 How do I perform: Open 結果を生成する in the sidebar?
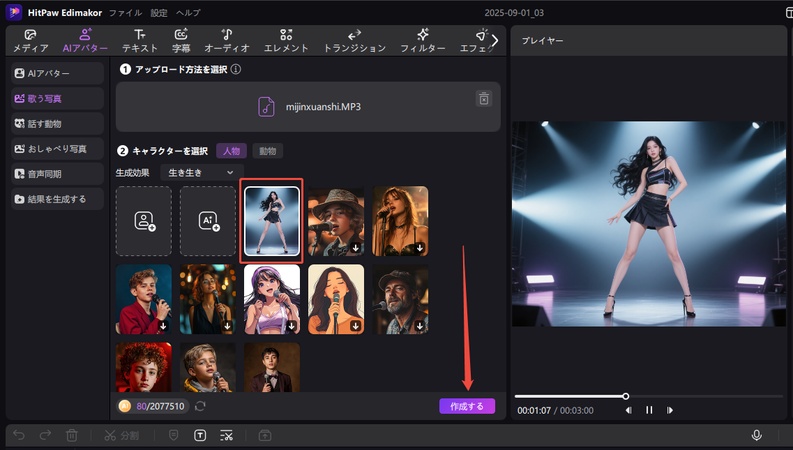[58, 199]
